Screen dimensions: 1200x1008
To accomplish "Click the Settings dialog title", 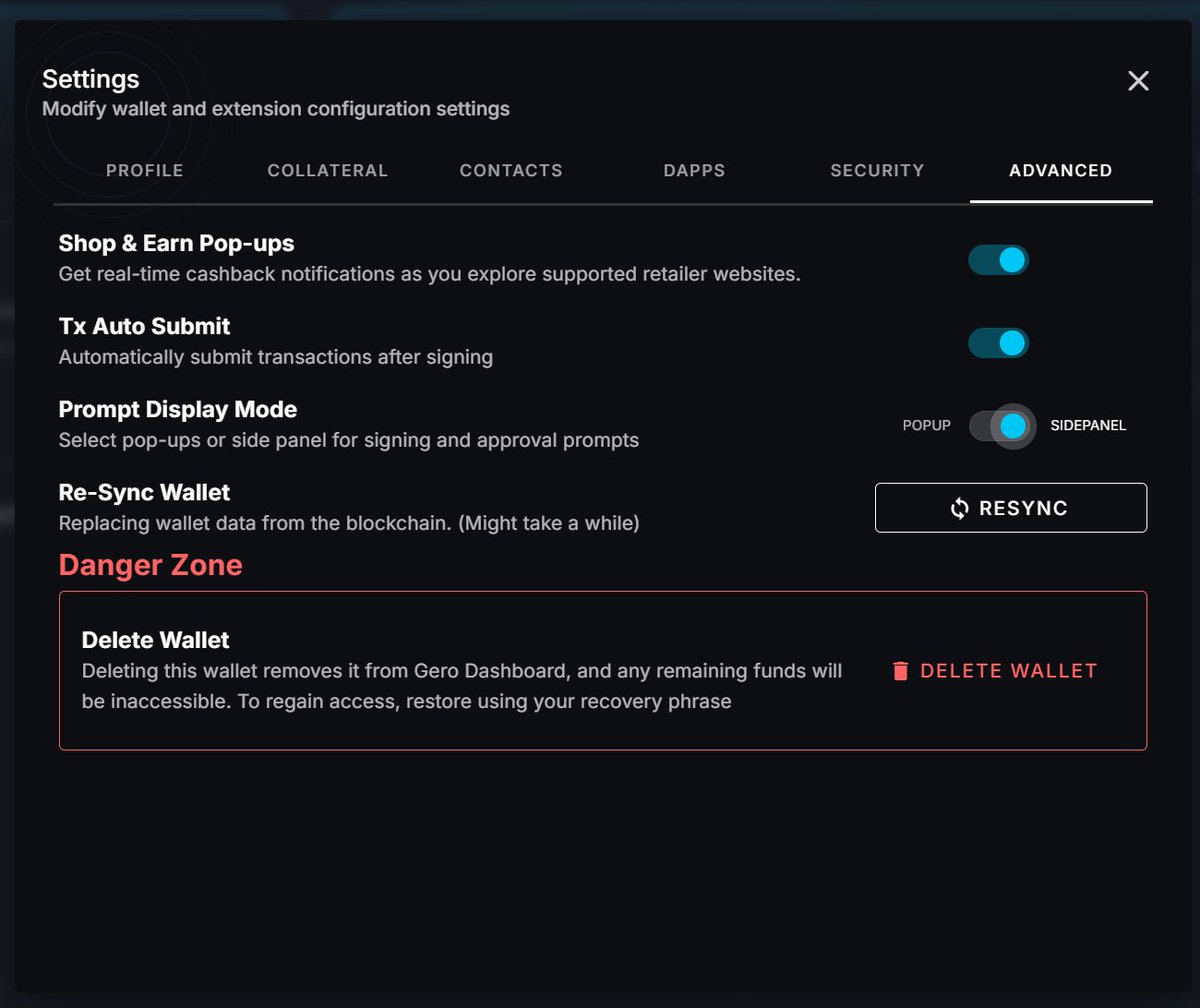I will pyautogui.click(x=91, y=79).
